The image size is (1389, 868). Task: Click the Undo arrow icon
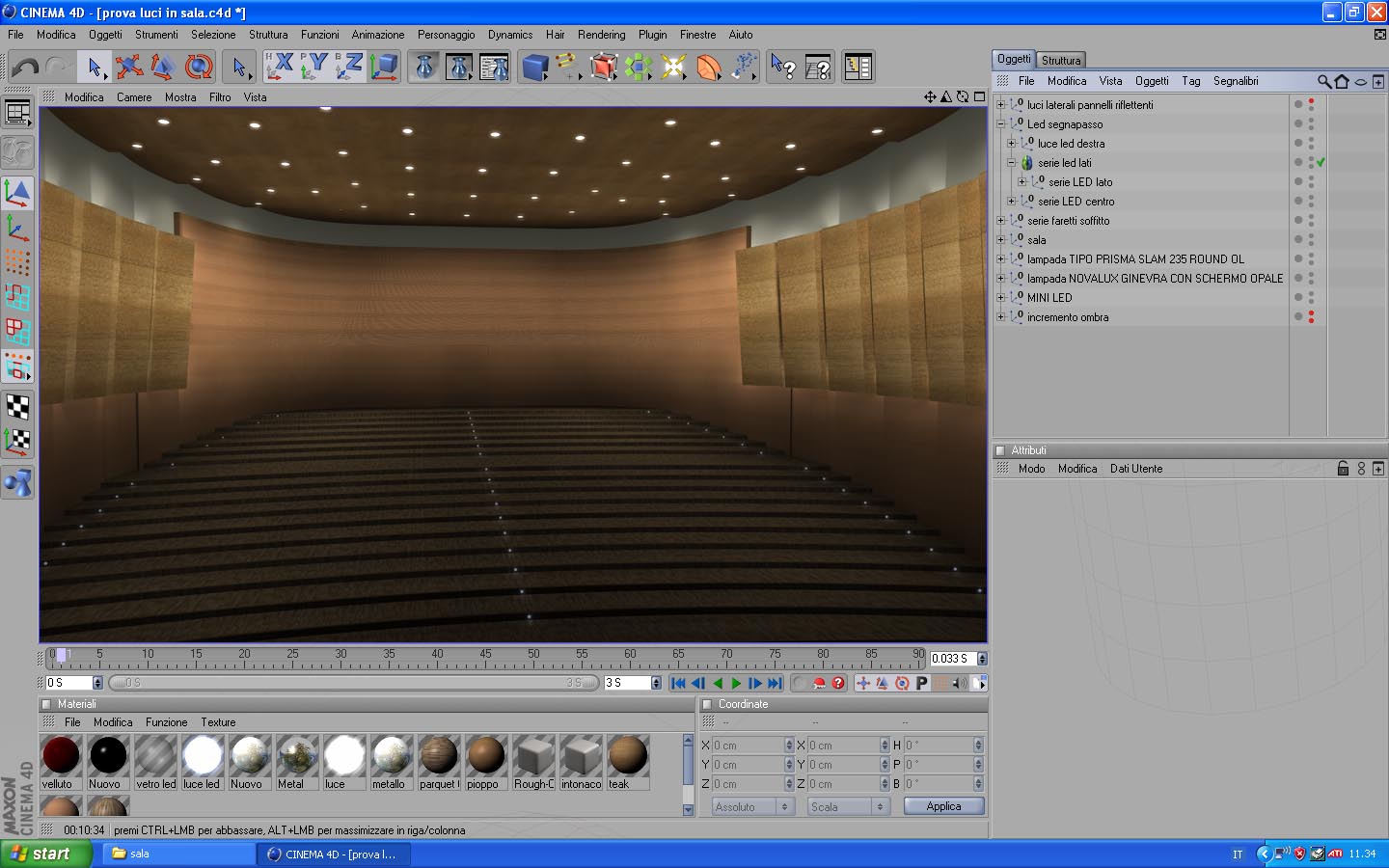click(x=26, y=67)
